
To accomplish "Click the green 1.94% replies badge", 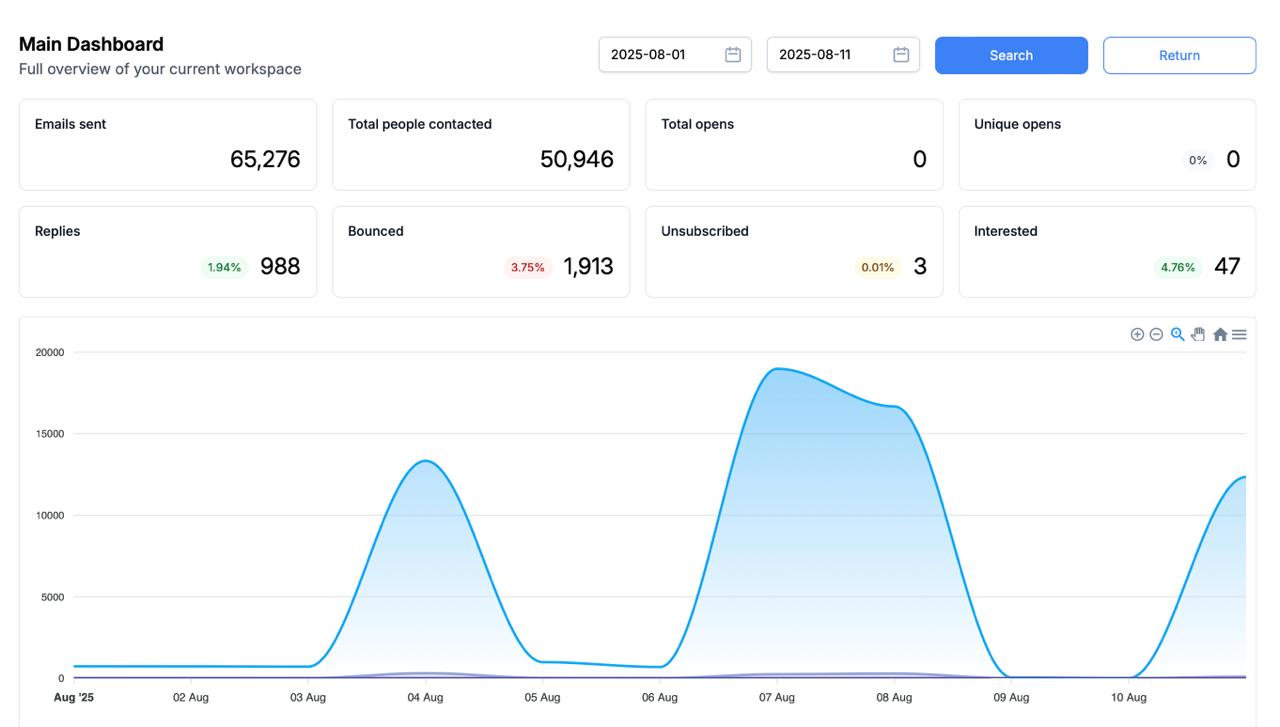I will (223, 267).
